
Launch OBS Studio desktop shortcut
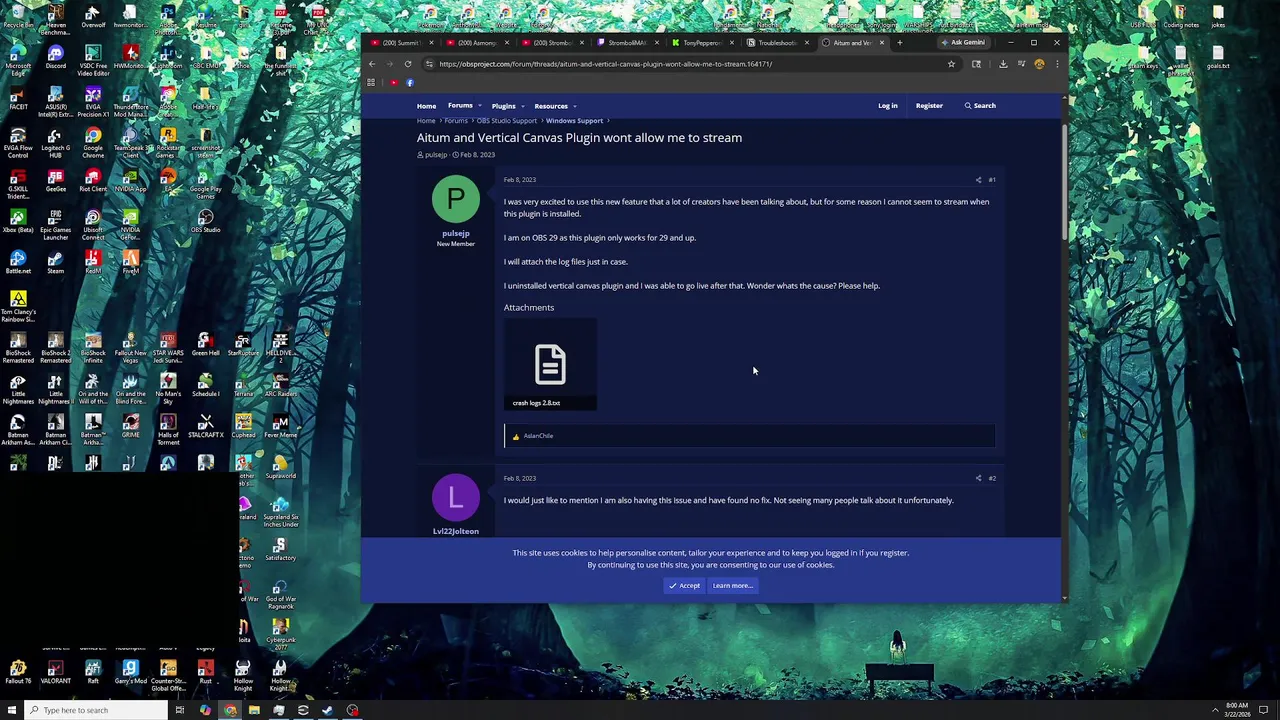coord(205,220)
